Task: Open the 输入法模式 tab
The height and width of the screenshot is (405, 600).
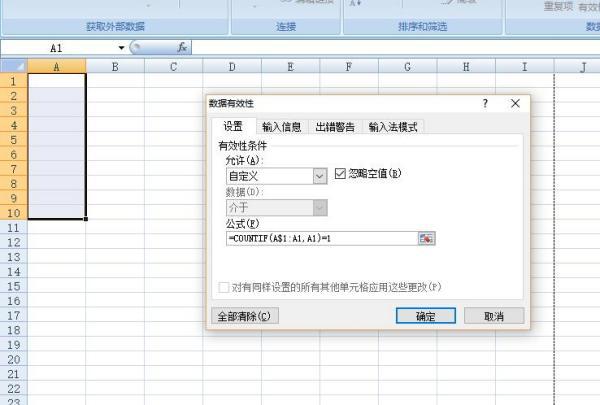Action: point(393,127)
